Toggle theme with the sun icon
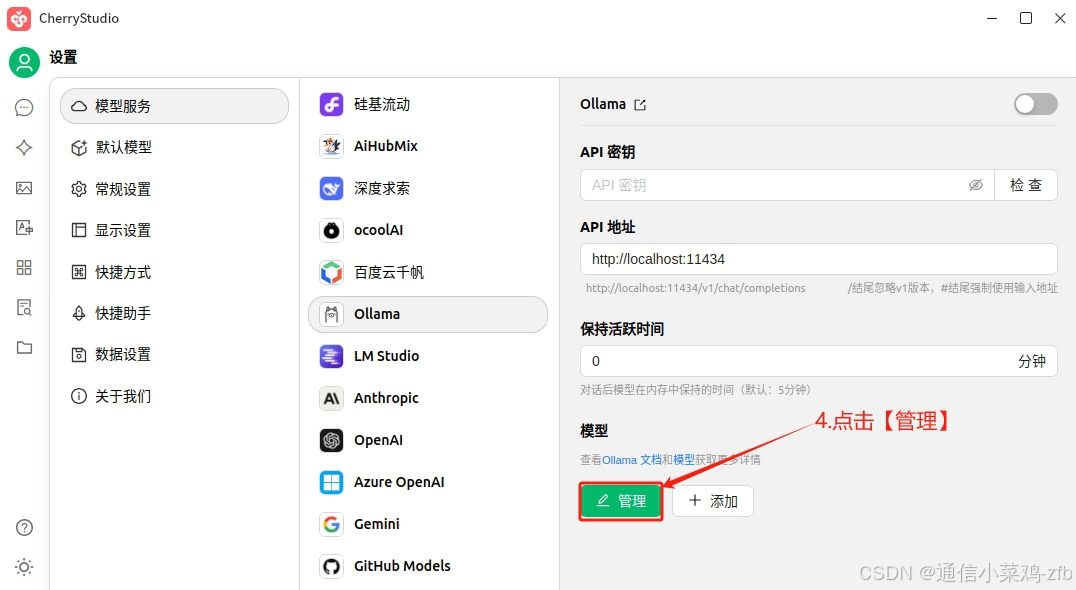 pyautogui.click(x=24, y=567)
